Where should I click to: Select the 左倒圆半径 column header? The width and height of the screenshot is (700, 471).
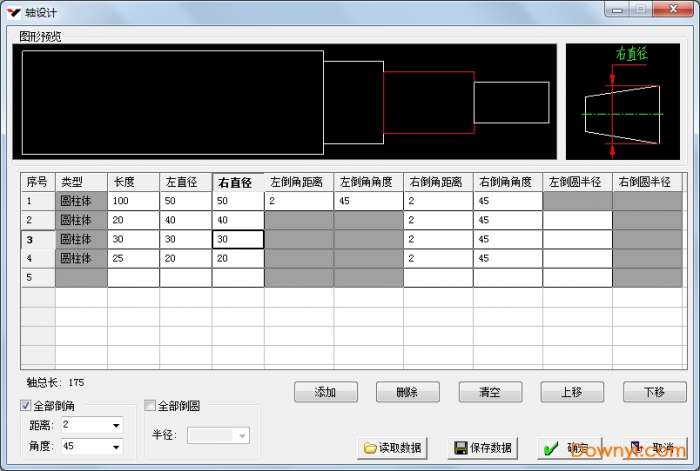pos(577,182)
